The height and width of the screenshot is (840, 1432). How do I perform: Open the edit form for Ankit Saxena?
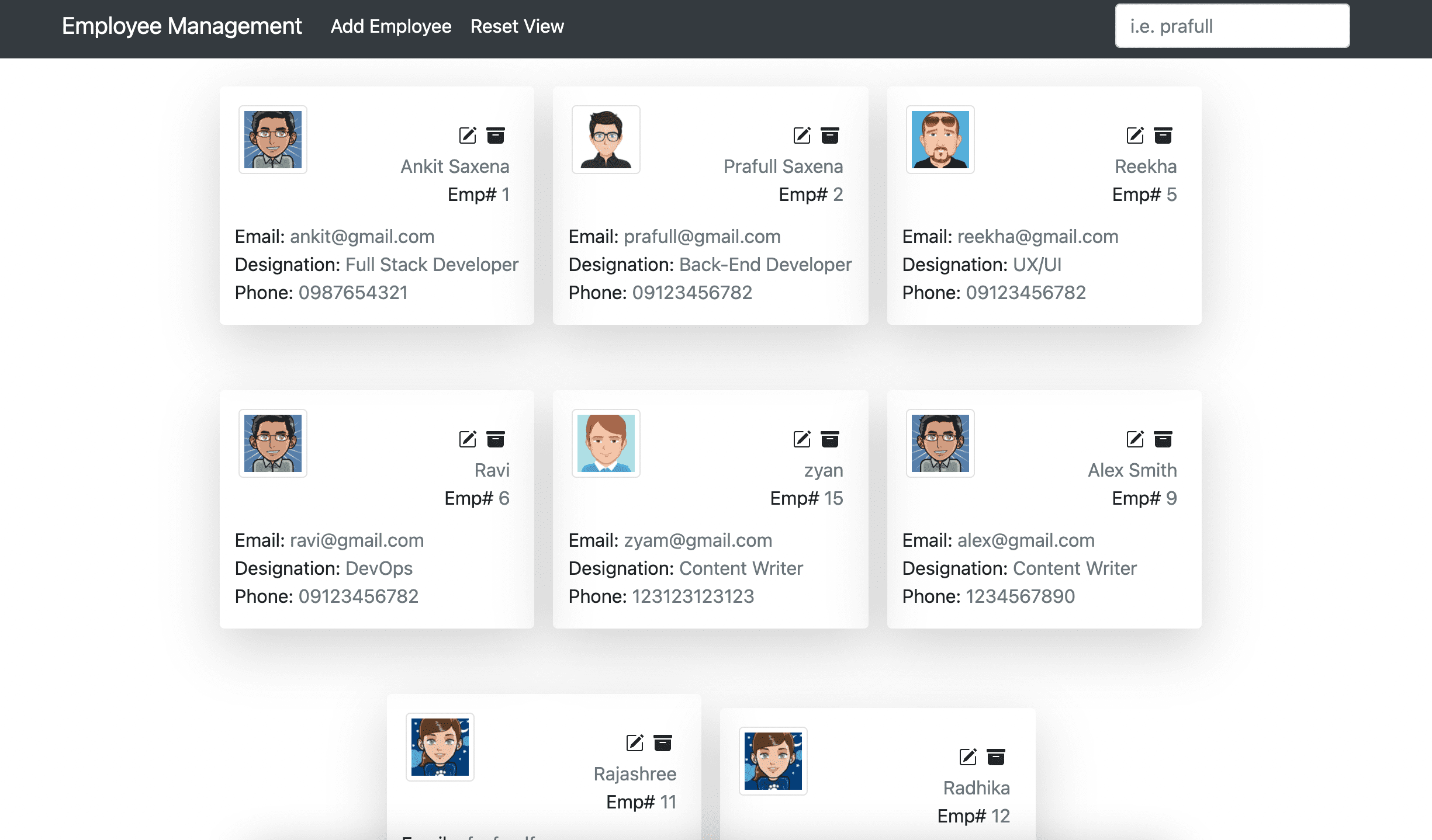coord(466,134)
